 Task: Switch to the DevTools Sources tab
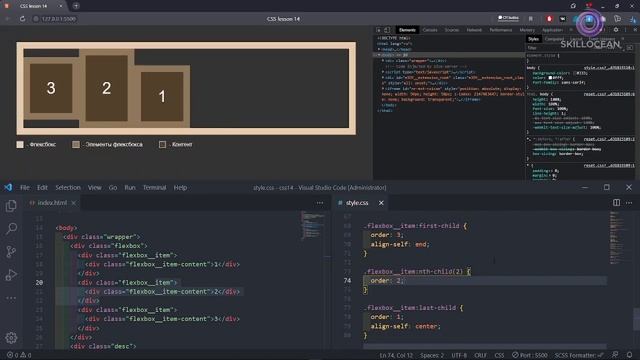[451, 30]
